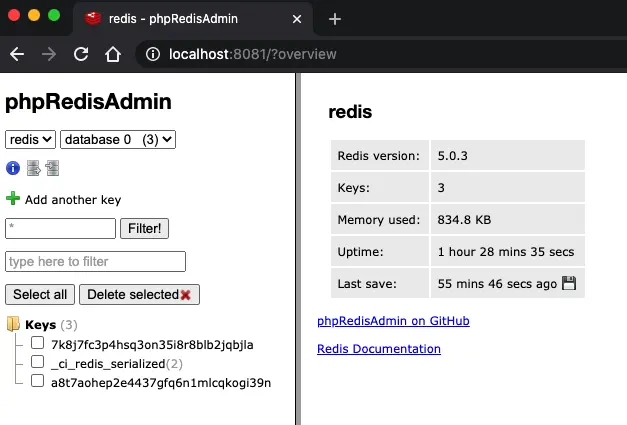Image resolution: width=627 pixels, height=425 pixels.
Task: Click the Redis version value 5.0.3
Action: 452,156
